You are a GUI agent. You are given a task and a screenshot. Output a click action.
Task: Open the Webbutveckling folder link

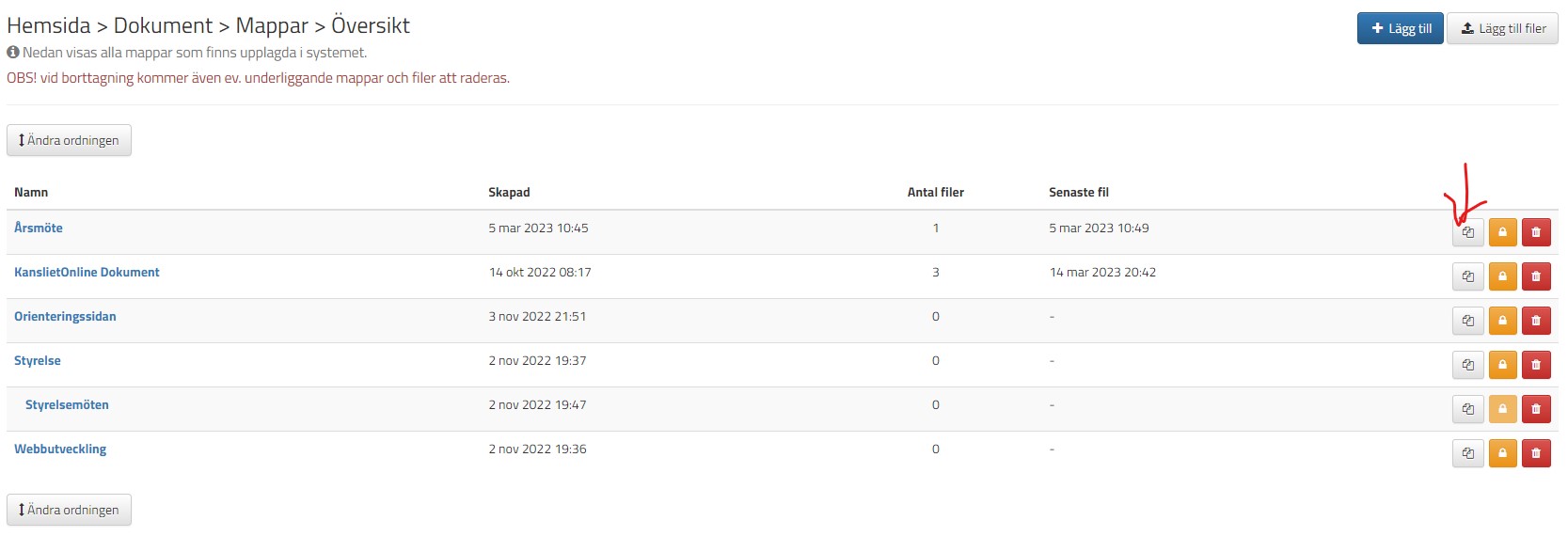click(60, 449)
